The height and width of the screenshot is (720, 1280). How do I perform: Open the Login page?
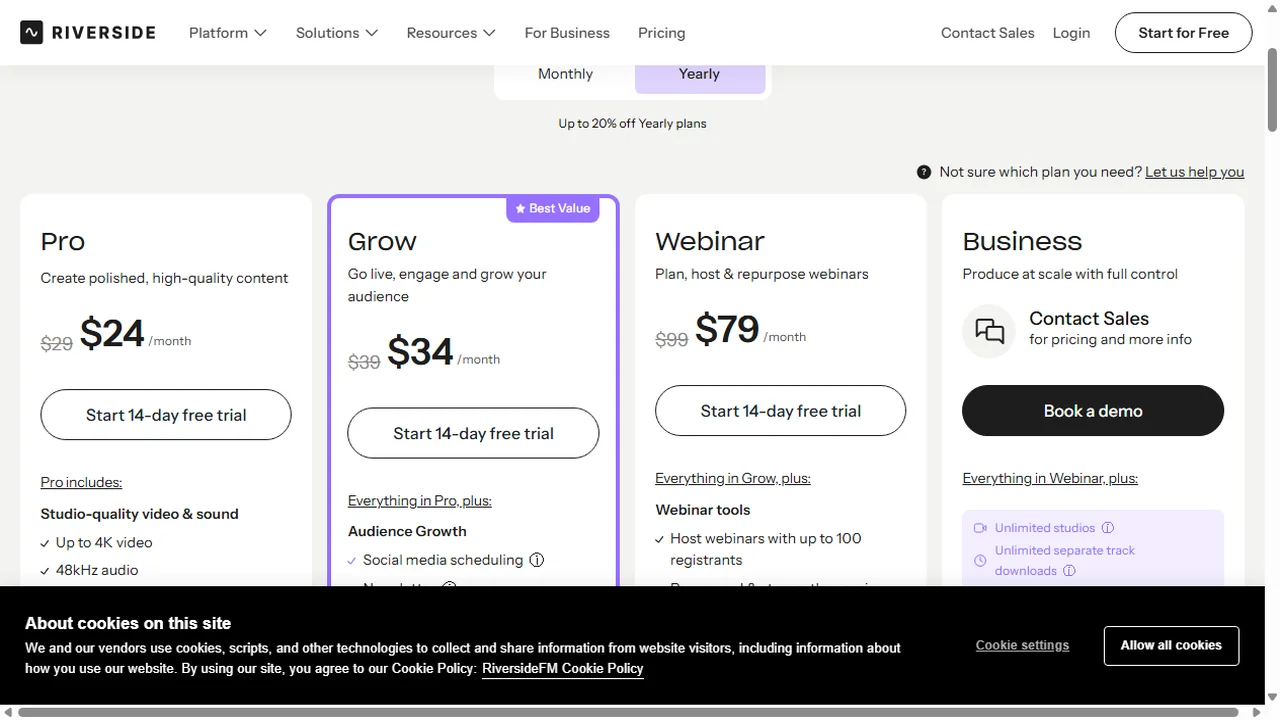point(1071,33)
